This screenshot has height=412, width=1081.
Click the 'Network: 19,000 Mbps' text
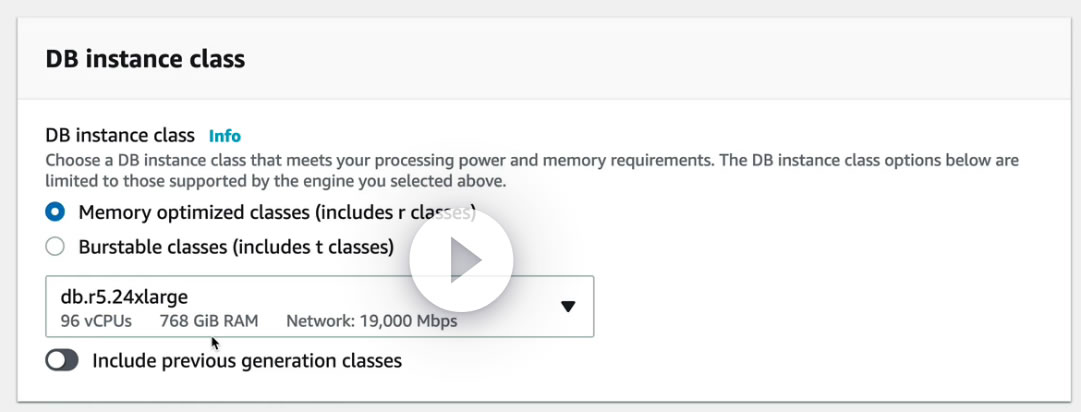coord(372,321)
